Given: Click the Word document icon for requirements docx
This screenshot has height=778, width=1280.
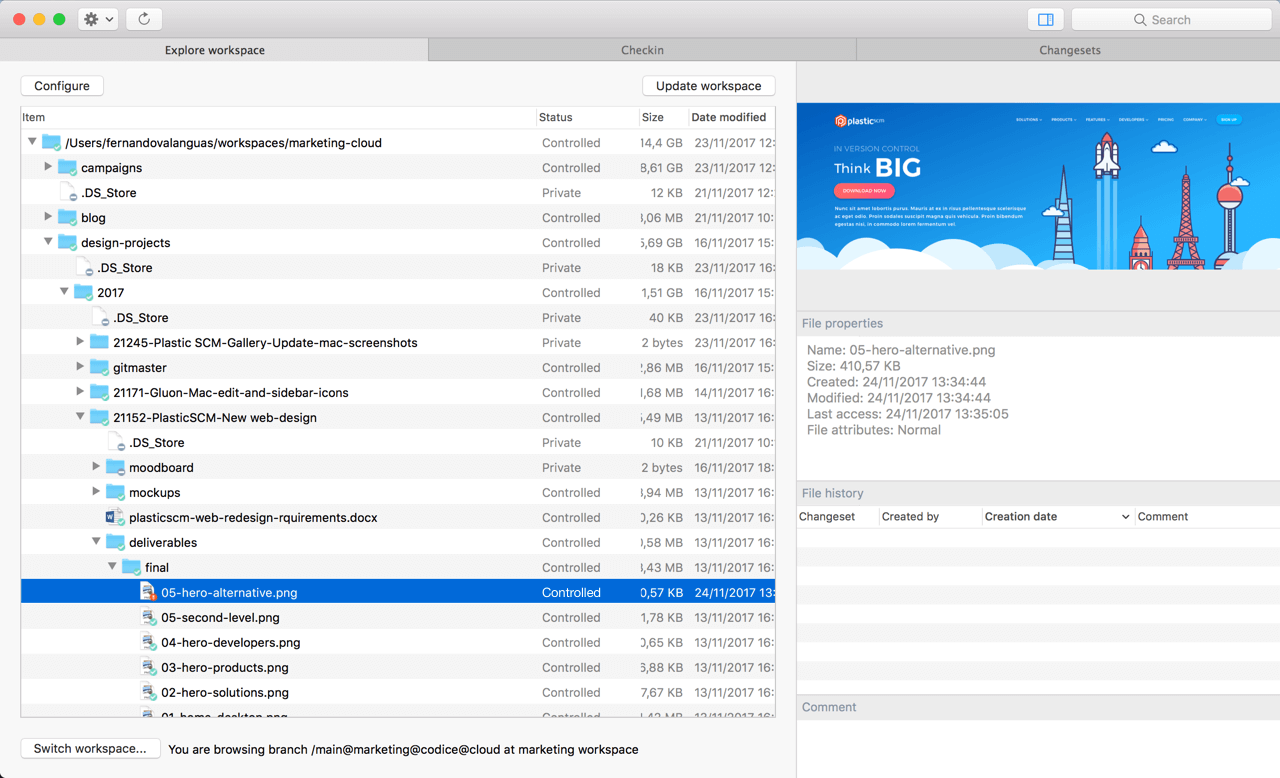Looking at the screenshot, I should tap(115, 517).
